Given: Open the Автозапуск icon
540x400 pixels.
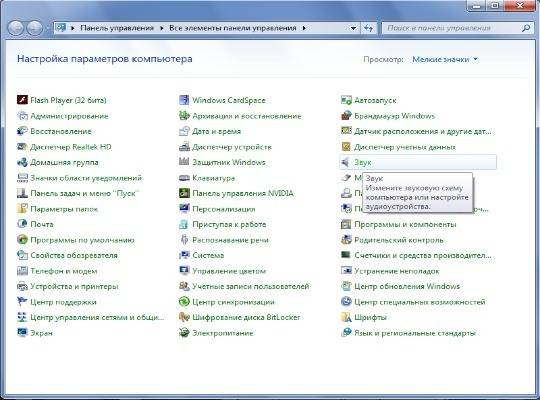Looking at the screenshot, I should (346, 100).
